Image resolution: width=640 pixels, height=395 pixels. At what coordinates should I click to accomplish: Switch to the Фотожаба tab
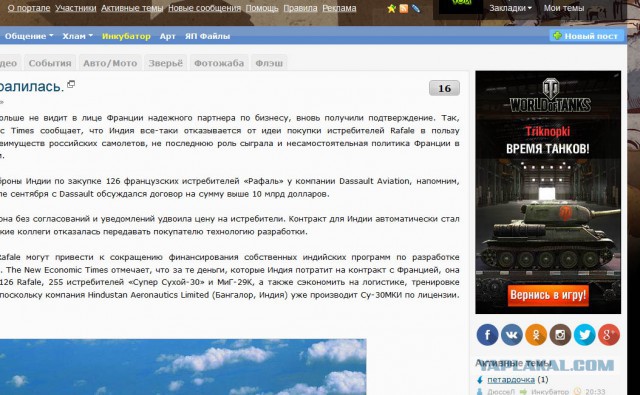219,63
